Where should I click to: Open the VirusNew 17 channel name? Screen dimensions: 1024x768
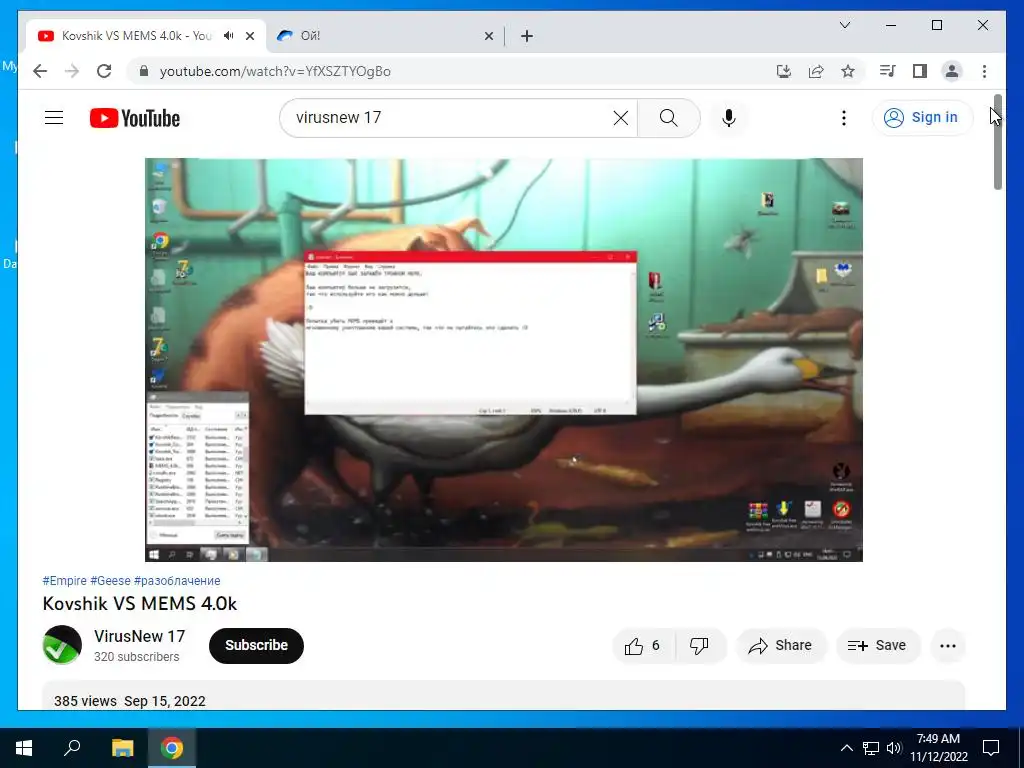click(139, 636)
